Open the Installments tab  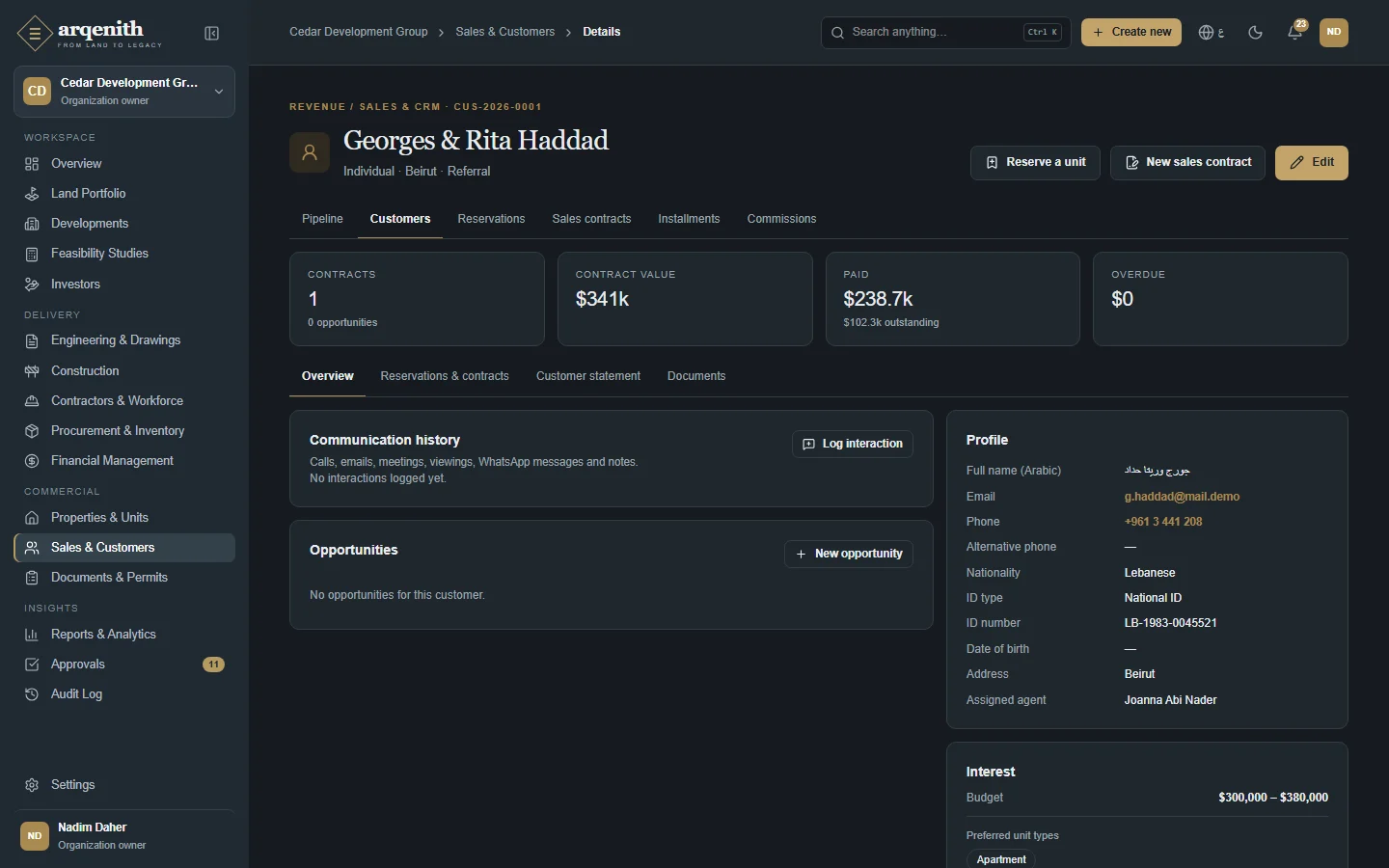pyautogui.click(x=689, y=219)
